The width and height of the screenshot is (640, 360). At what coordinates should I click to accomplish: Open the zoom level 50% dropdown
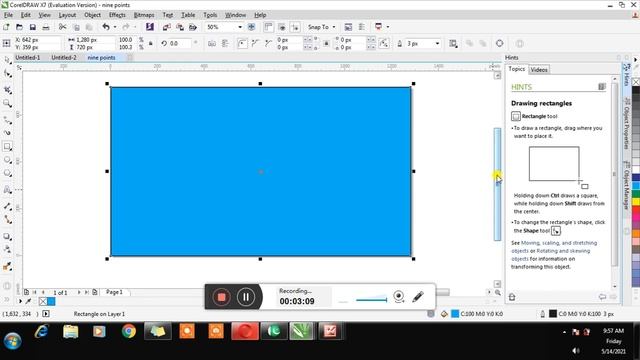[x=240, y=27]
